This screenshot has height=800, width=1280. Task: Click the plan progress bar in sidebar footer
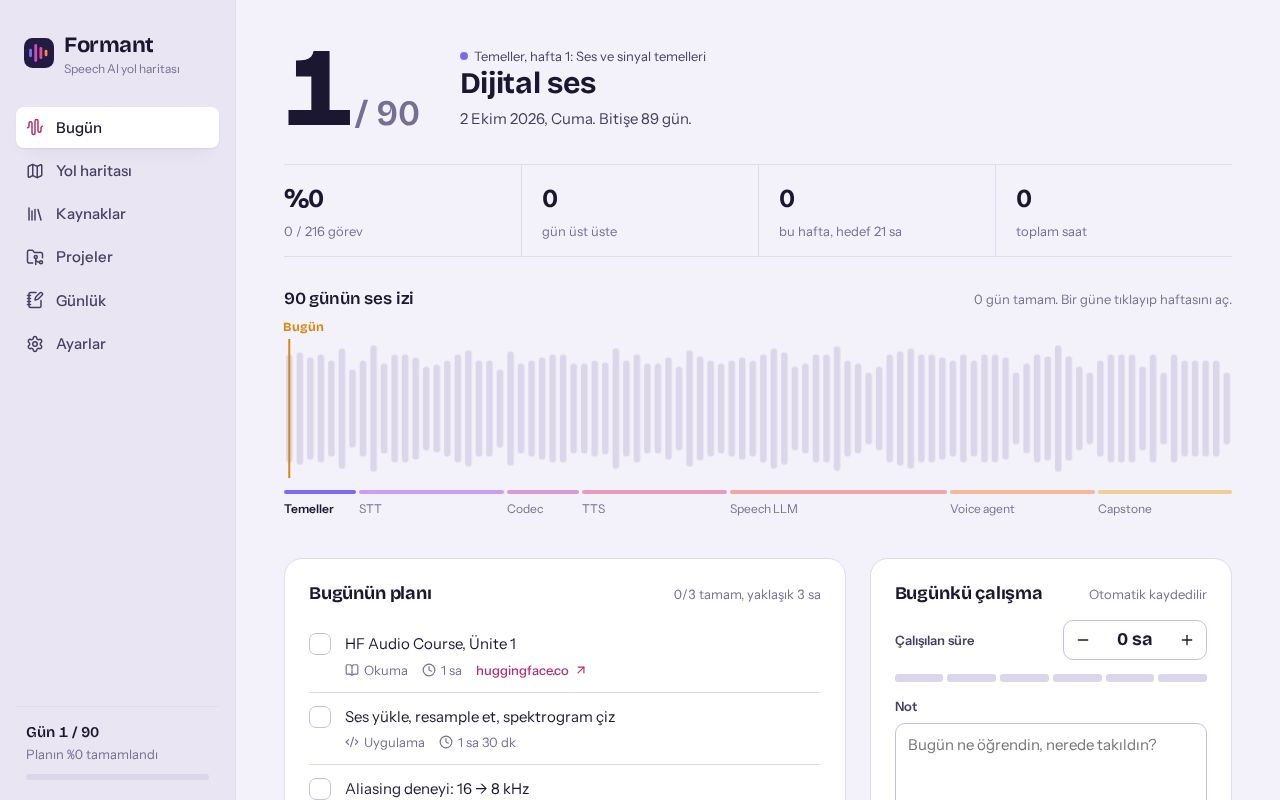click(117, 777)
